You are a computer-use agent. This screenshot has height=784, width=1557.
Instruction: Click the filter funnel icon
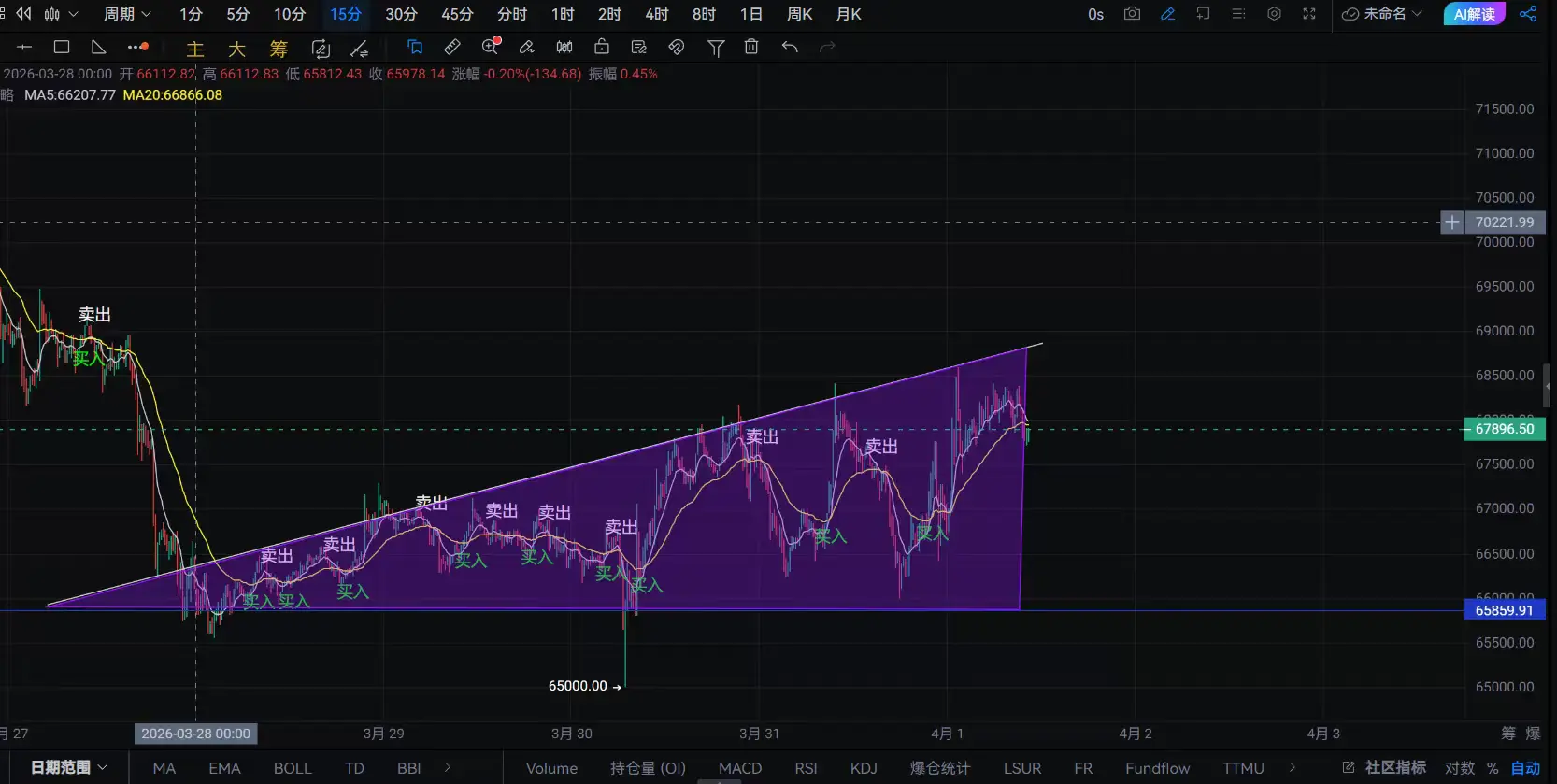click(716, 48)
